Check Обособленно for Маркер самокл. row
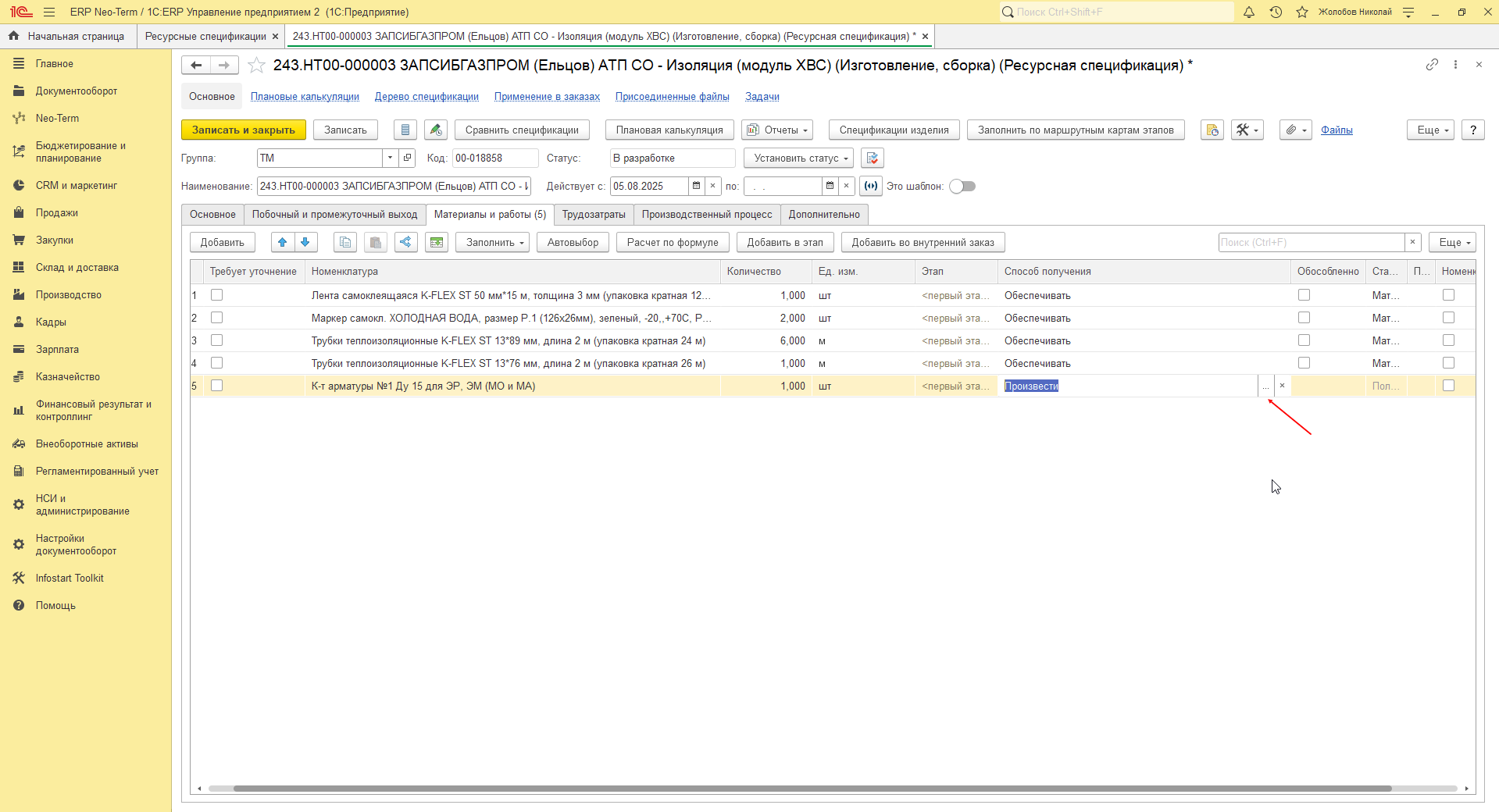 coord(1304,318)
